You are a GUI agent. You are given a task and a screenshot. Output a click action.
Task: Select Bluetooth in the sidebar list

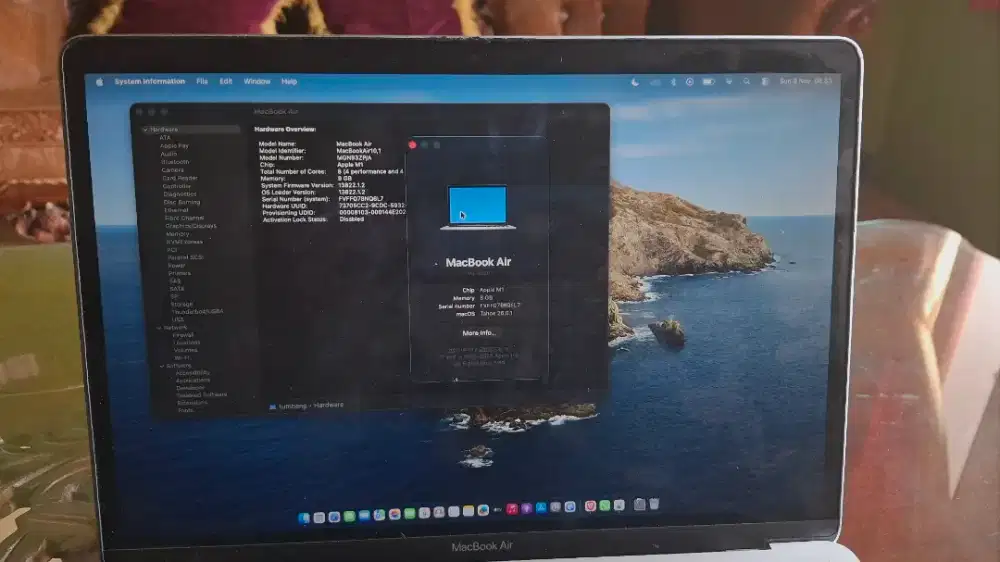pyautogui.click(x=175, y=162)
